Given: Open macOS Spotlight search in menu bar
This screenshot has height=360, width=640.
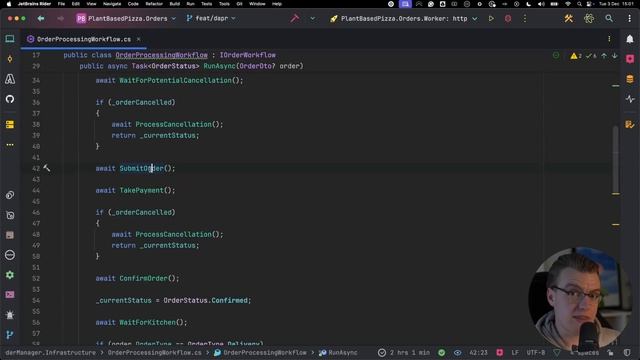Looking at the screenshot, I should 579,4.
